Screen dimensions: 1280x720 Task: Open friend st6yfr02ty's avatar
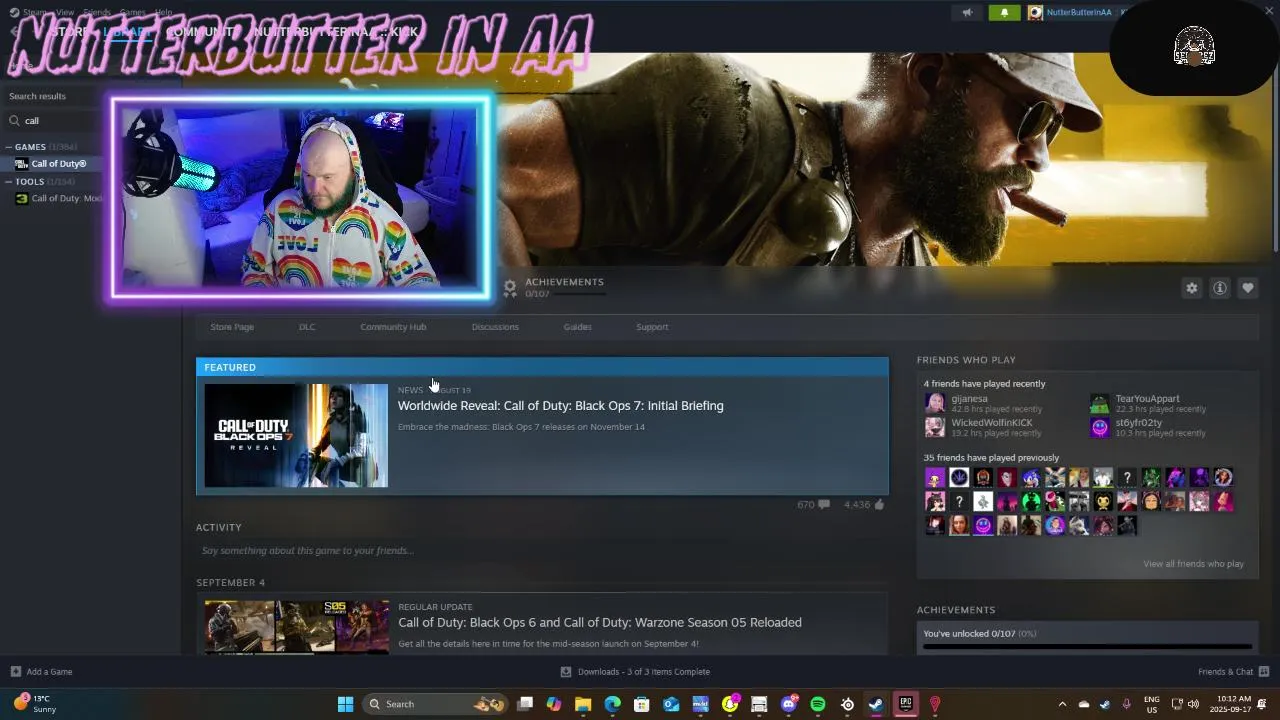click(1100, 428)
